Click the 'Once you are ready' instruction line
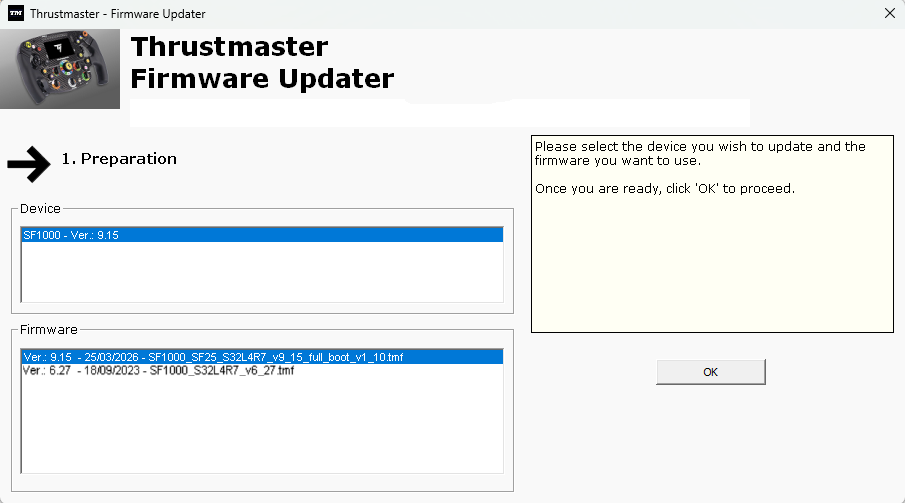 (665, 188)
